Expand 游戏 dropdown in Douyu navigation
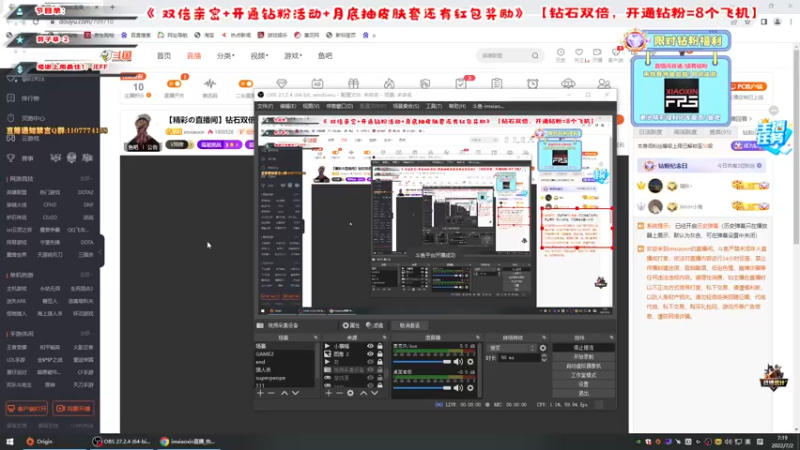This screenshot has height=450, width=800. (x=293, y=56)
